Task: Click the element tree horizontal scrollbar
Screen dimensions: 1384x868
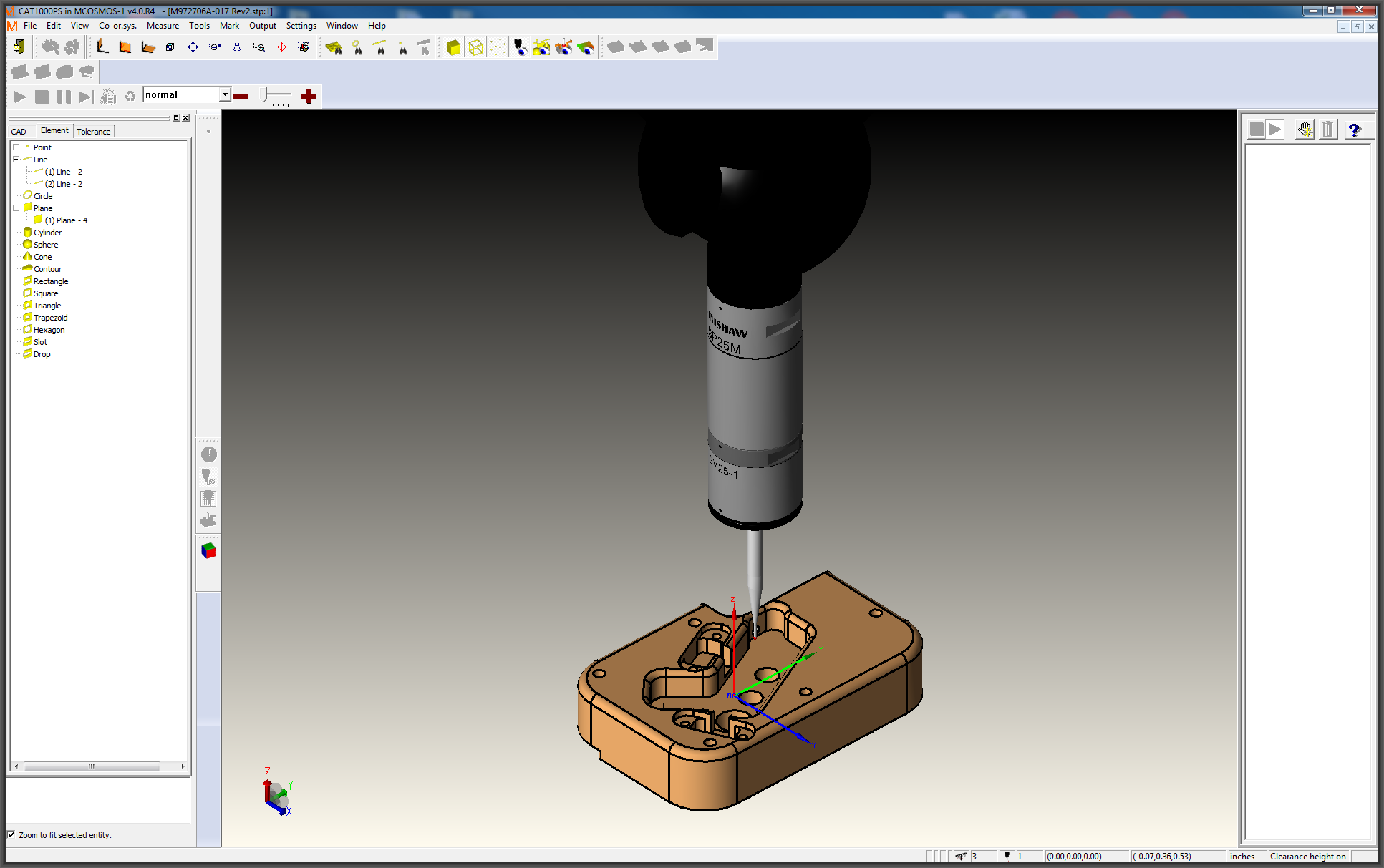Action: pos(92,766)
